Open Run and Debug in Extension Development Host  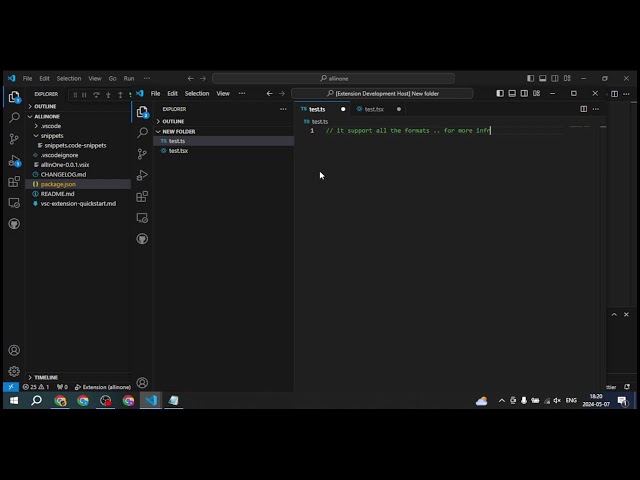pyautogui.click(x=142, y=175)
